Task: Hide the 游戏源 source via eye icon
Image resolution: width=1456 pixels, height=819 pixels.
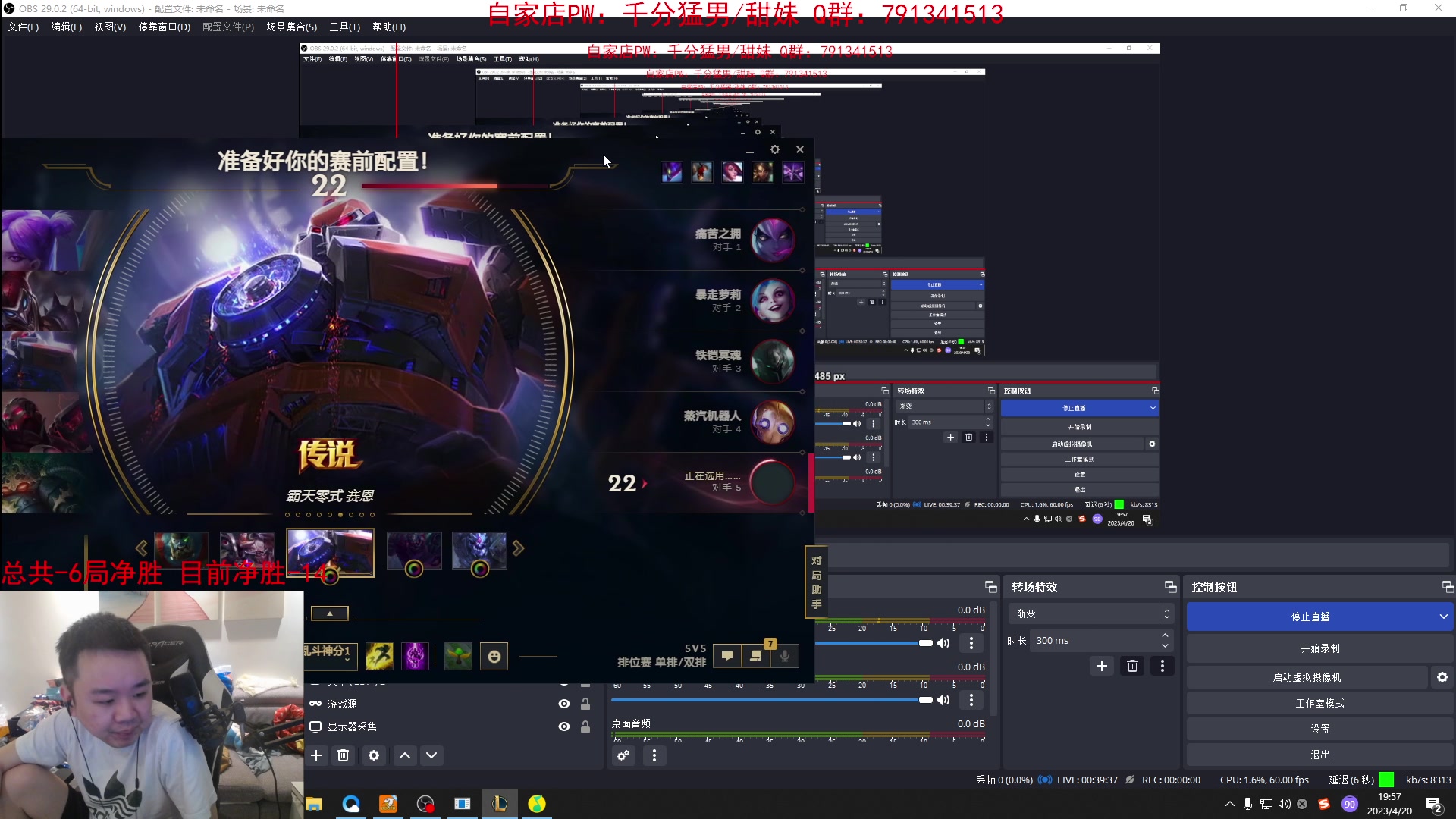Action: click(564, 704)
